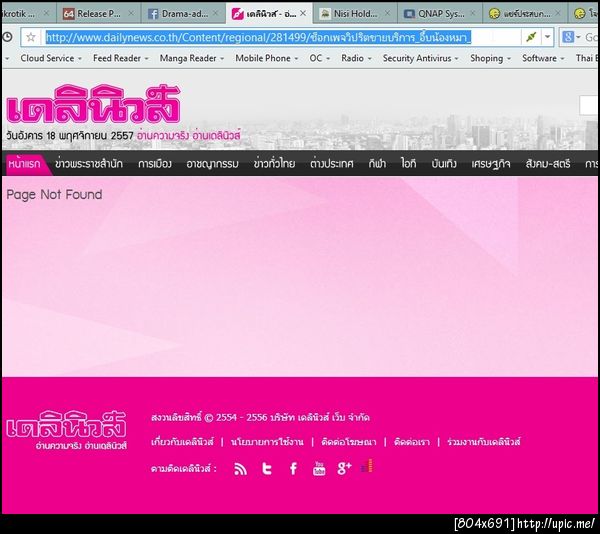The height and width of the screenshot is (534, 600).
Task: Open Cloud Service bookmarks folder
Action: pos(51,58)
